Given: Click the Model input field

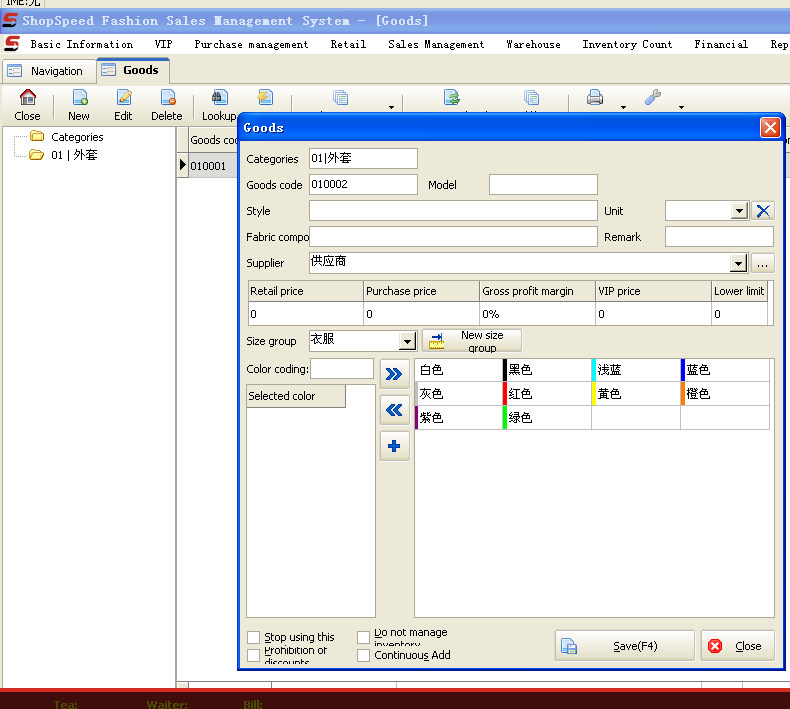Looking at the screenshot, I should [x=543, y=184].
